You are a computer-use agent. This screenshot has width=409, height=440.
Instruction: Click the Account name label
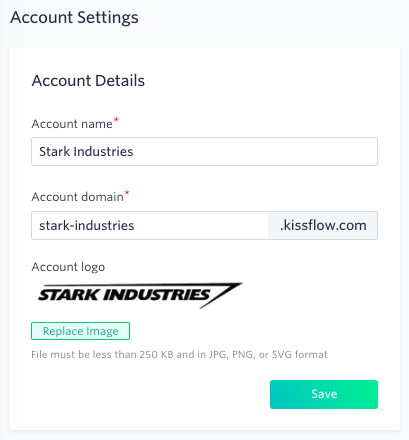click(72, 124)
